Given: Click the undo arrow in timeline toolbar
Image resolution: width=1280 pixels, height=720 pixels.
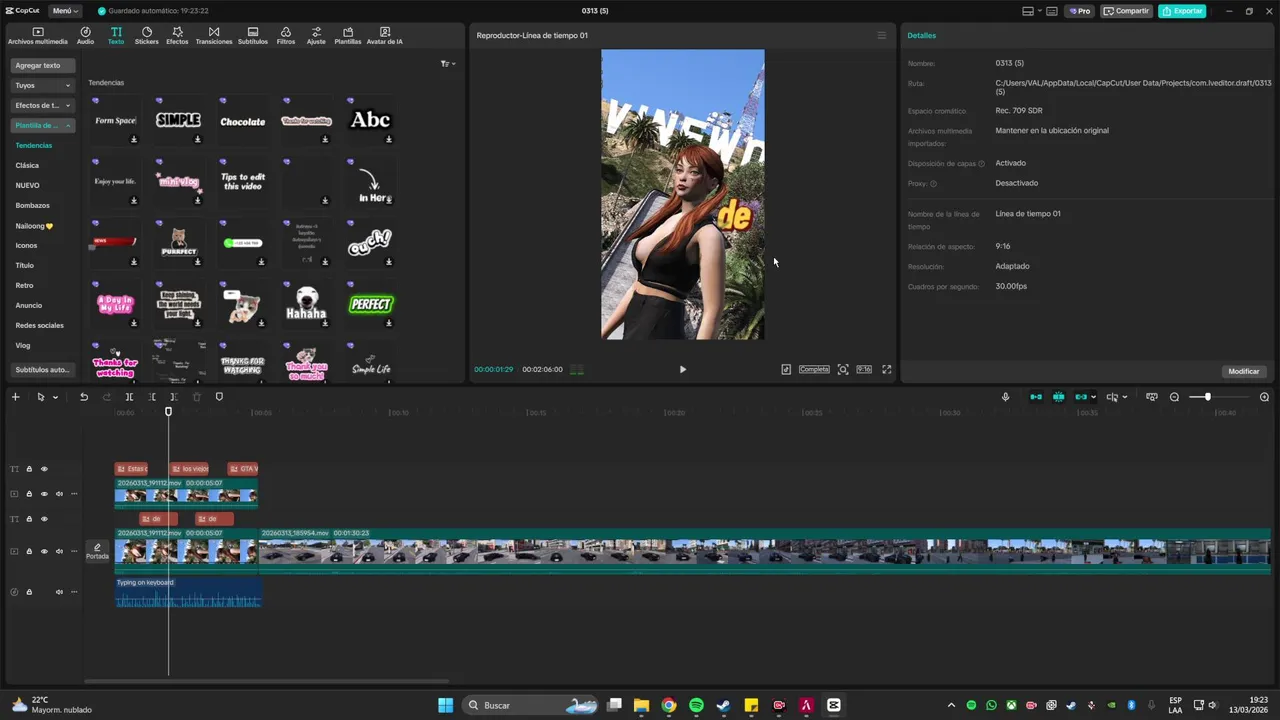Looking at the screenshot, I should coord(84,397).
